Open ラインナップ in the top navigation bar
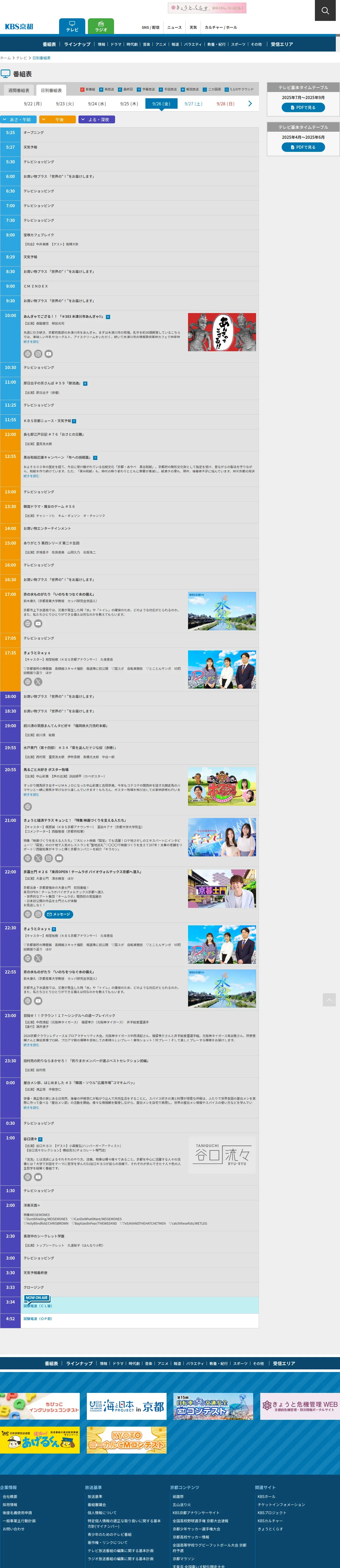 [77, 44]
